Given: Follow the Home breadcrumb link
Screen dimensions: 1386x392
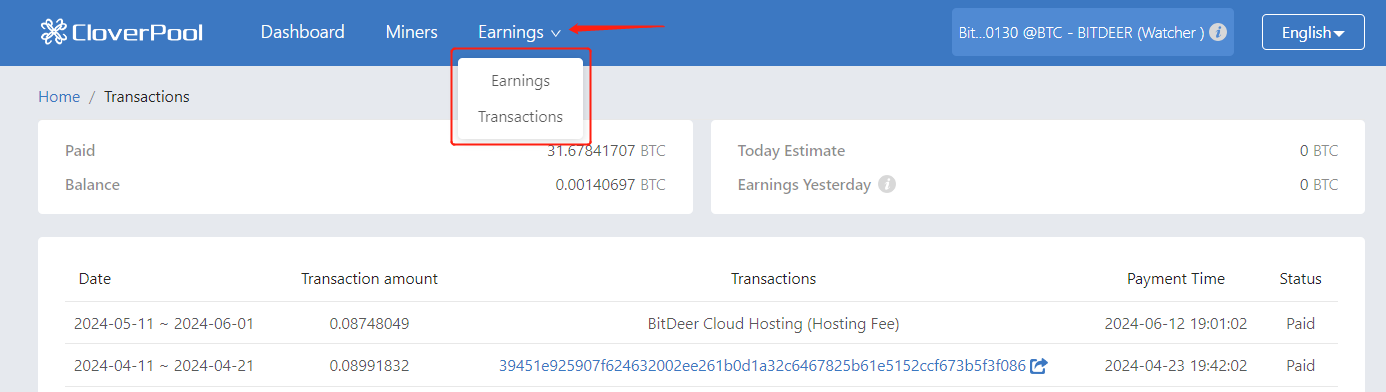Looking at the screenshot, I should (x=59, y=97).
